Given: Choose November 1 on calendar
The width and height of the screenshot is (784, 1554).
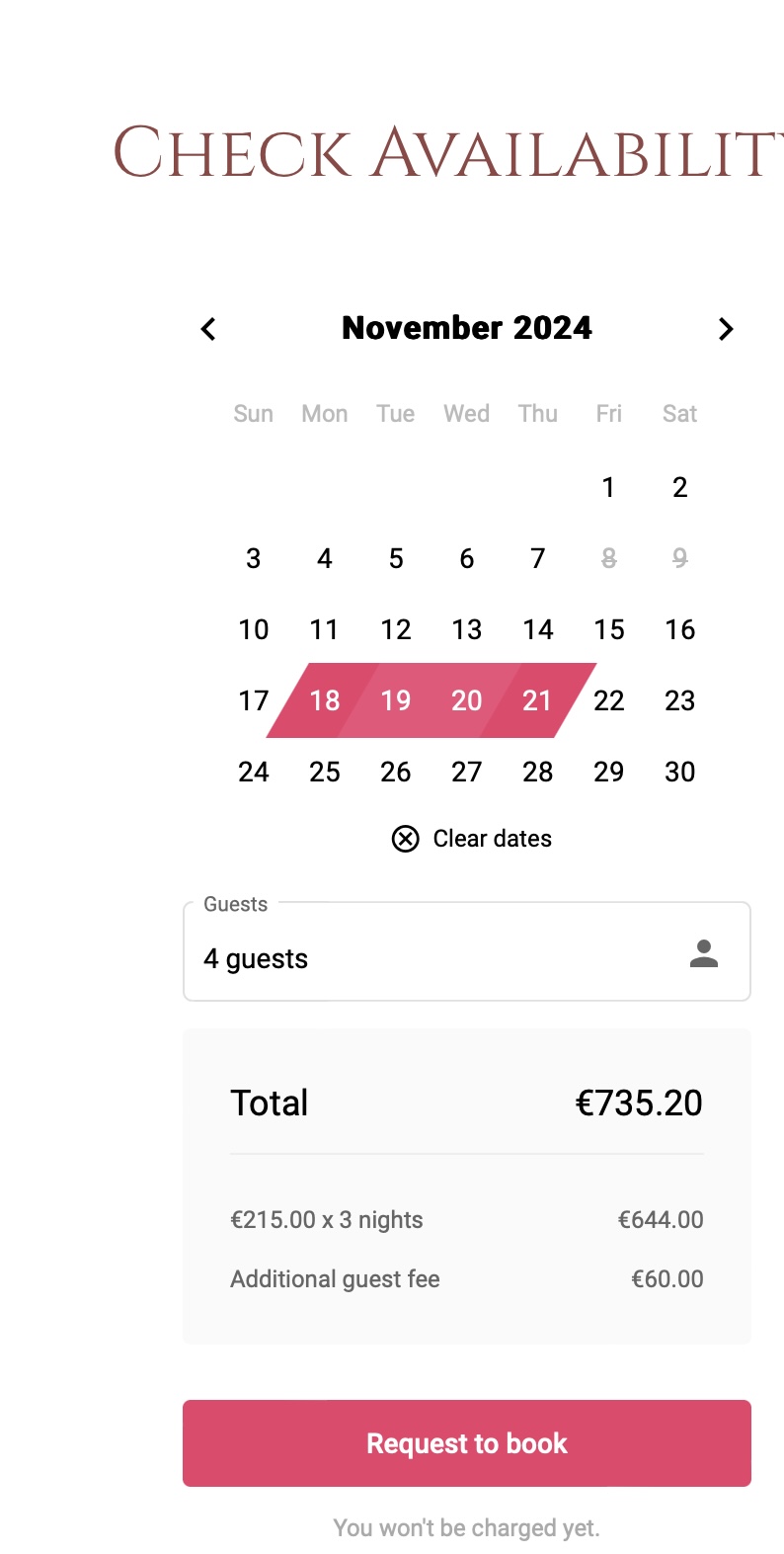Looking at the screenshot, I should (608, 487).
